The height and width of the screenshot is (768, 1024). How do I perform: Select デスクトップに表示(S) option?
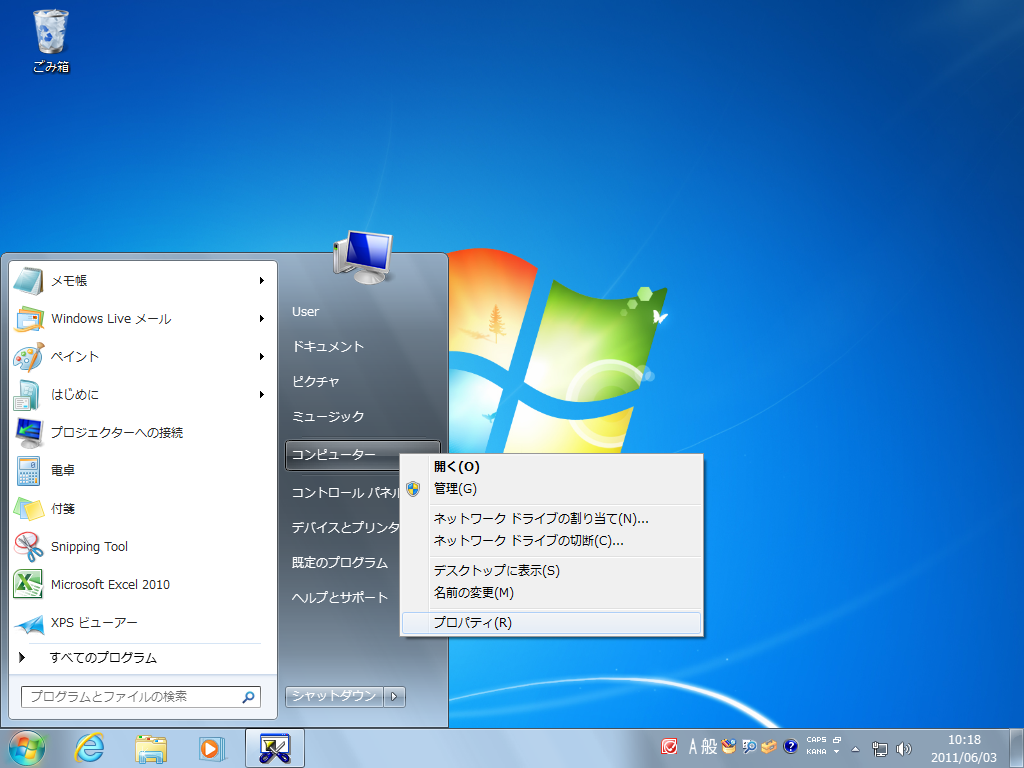[x=552, y=571]
